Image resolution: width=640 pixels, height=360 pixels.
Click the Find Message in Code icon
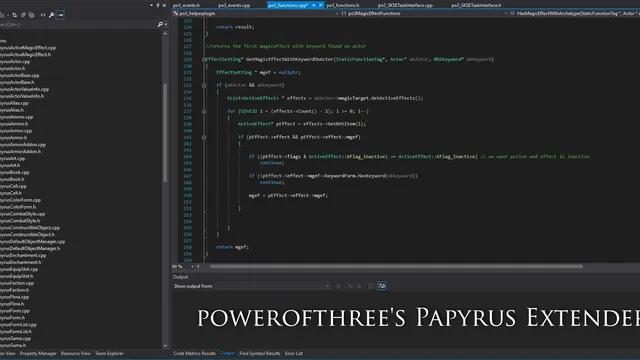coord(339,286)
